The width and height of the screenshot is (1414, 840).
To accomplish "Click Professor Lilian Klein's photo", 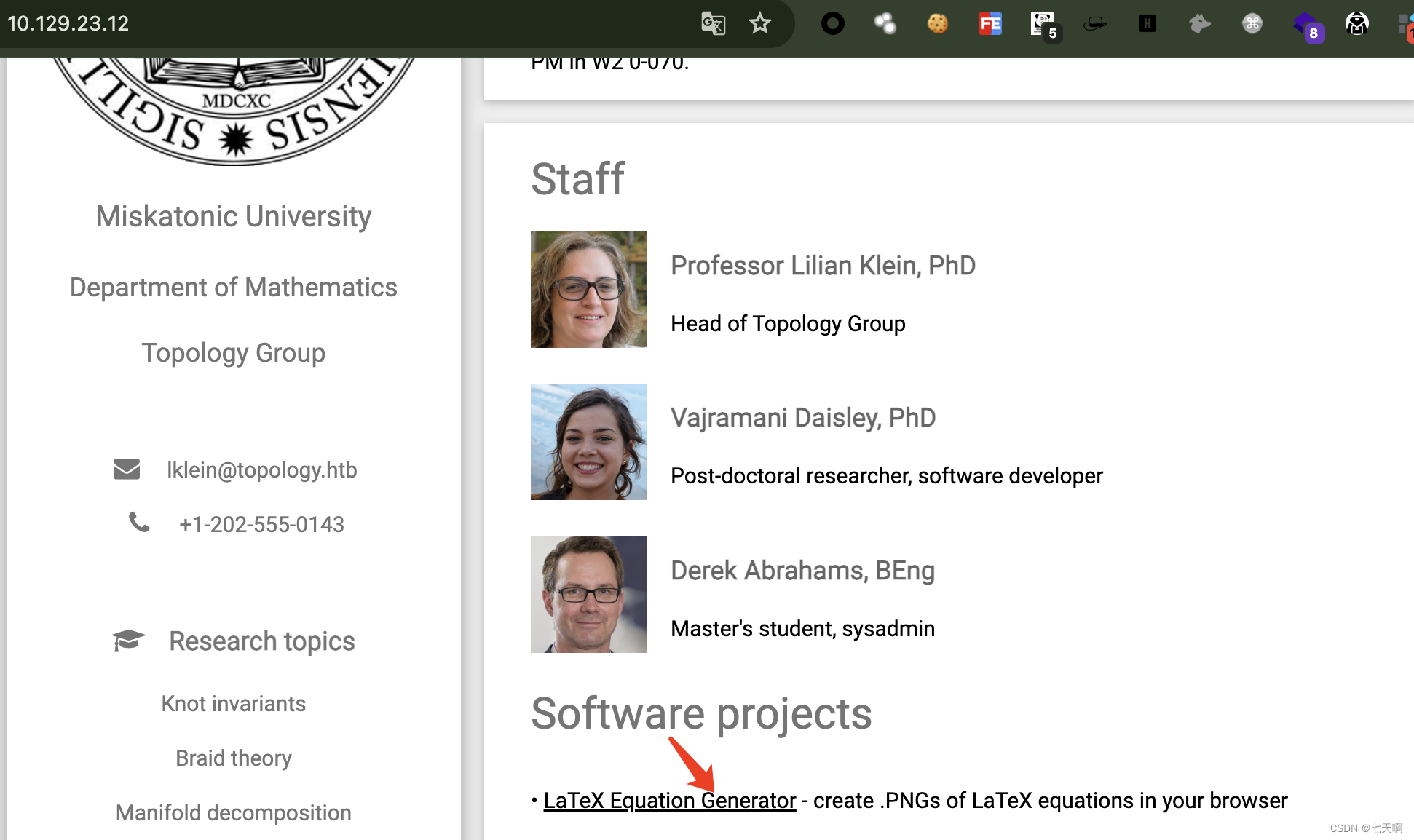I will click(x=588, y=290).
